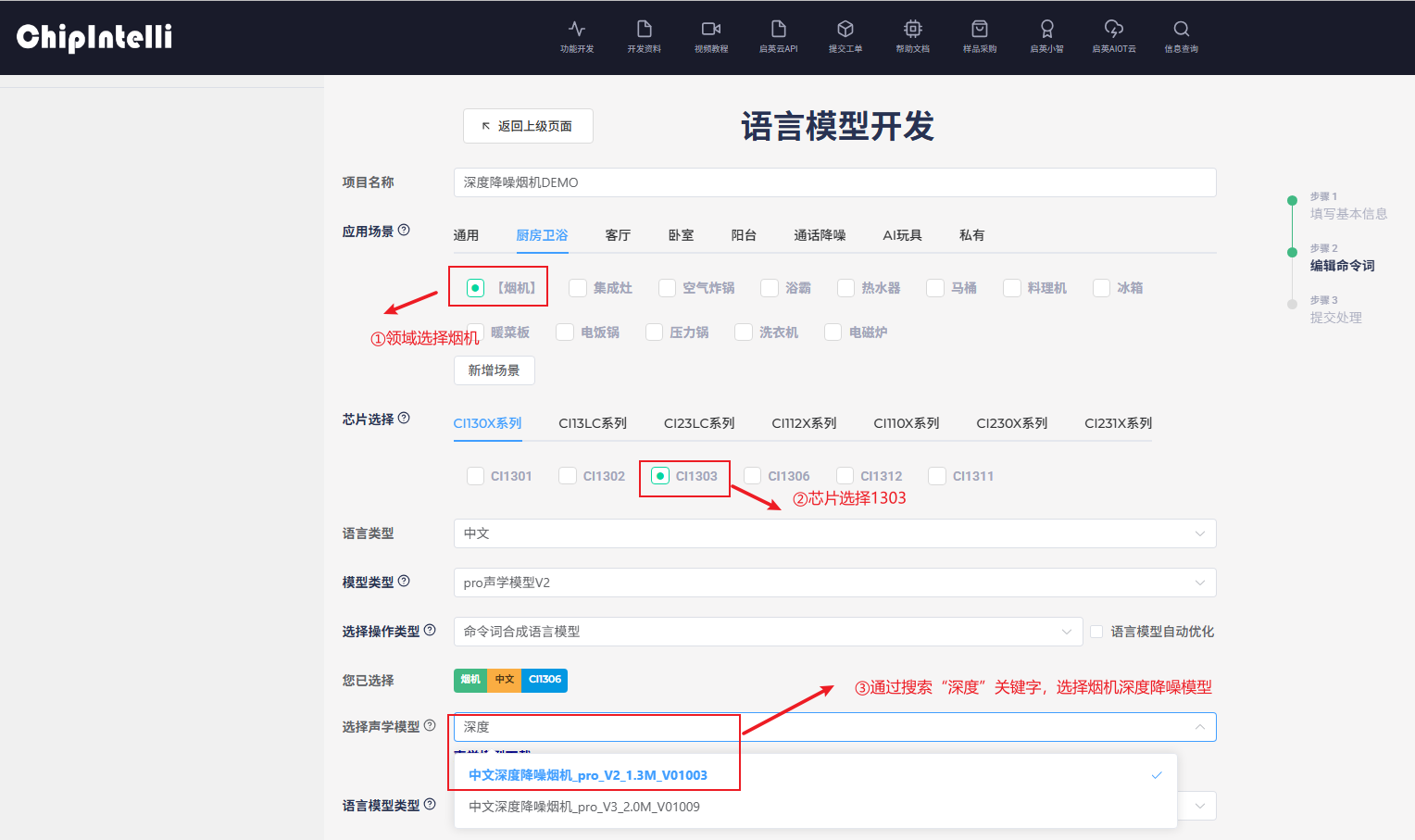Open the 模型类型 dropdown
The image size is (1415, 840).
coord(833,583)
